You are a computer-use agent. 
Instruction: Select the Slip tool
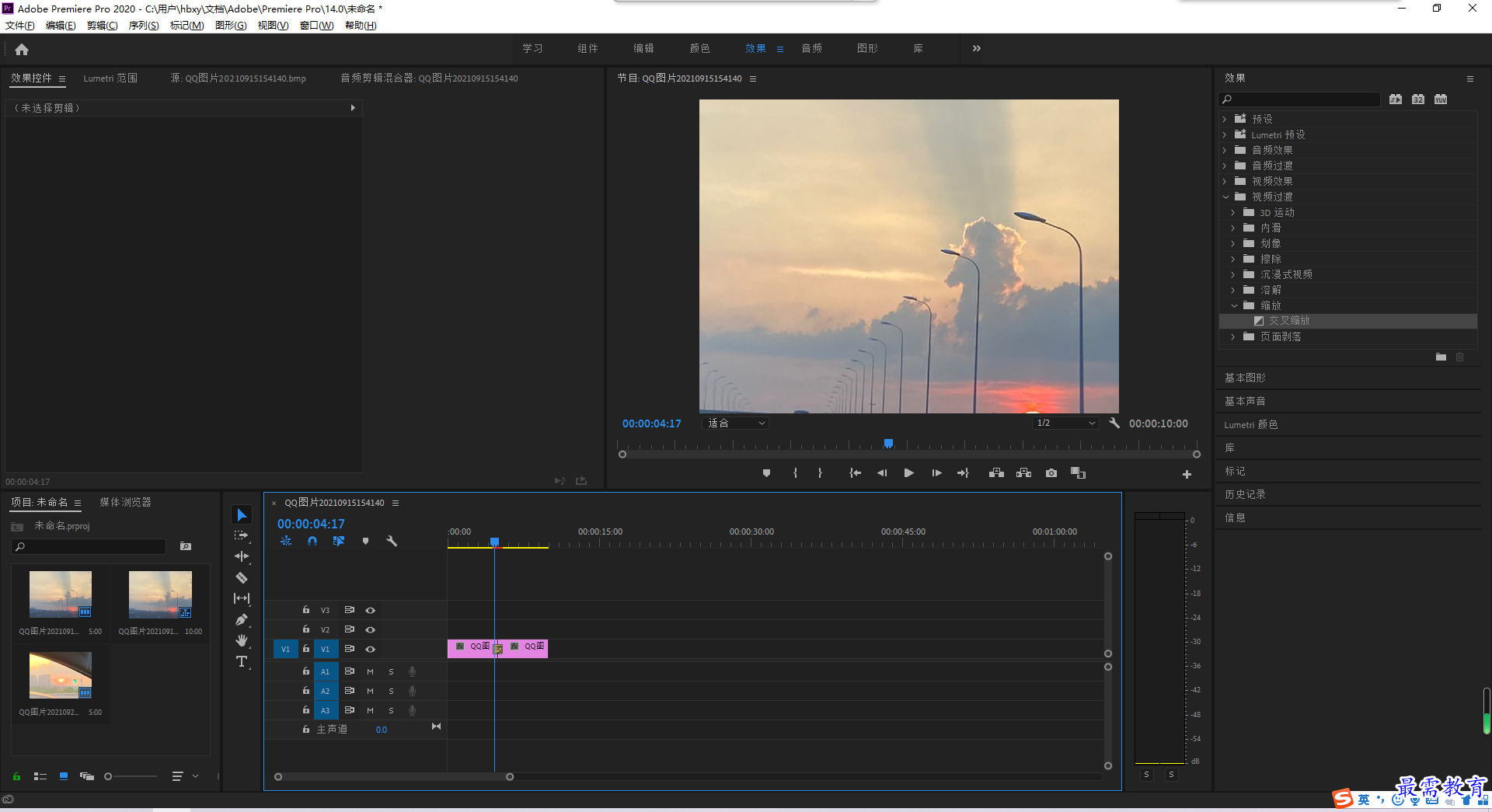coord(242,598)
